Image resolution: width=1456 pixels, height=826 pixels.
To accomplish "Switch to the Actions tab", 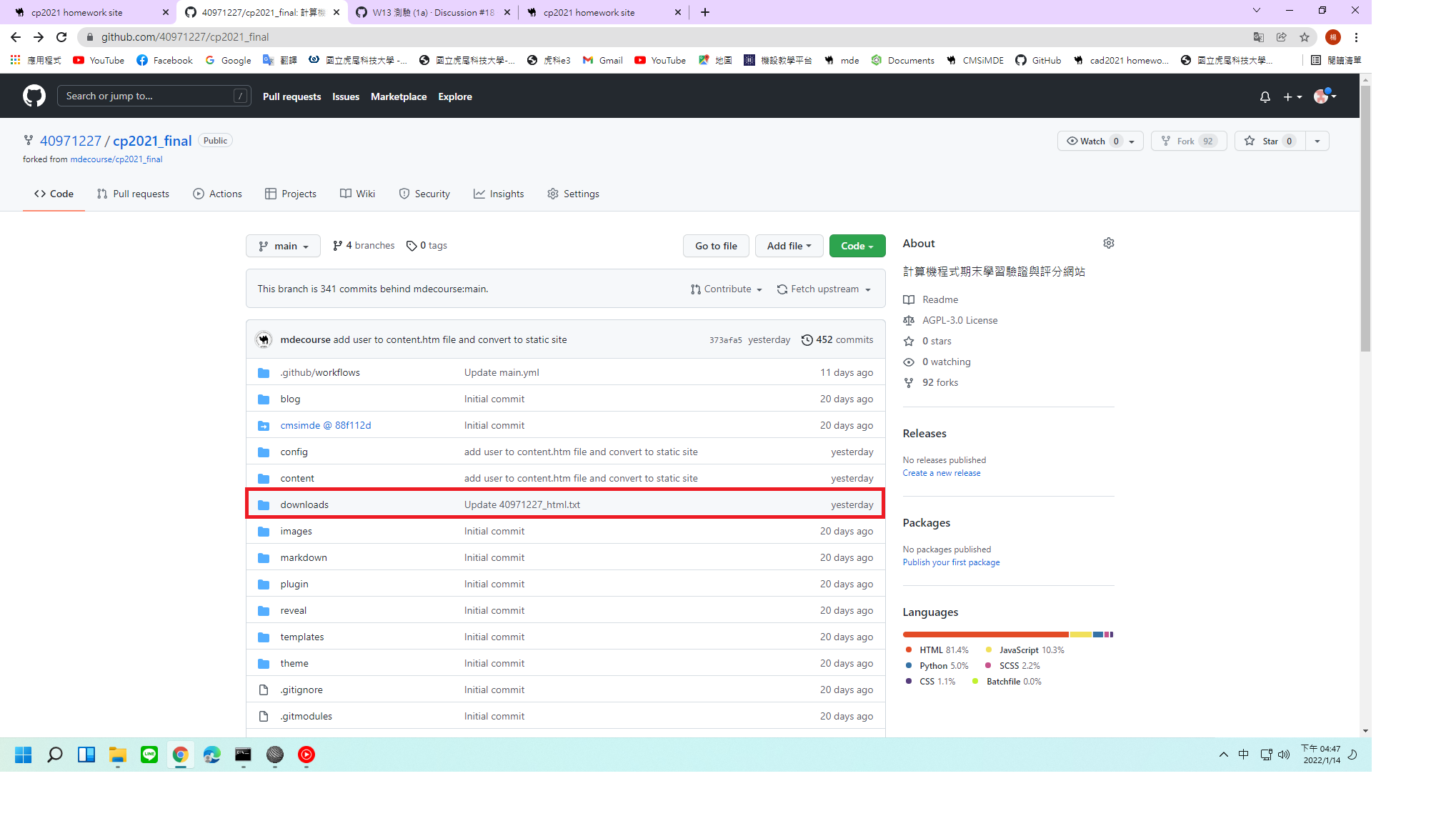I will 217,194.
